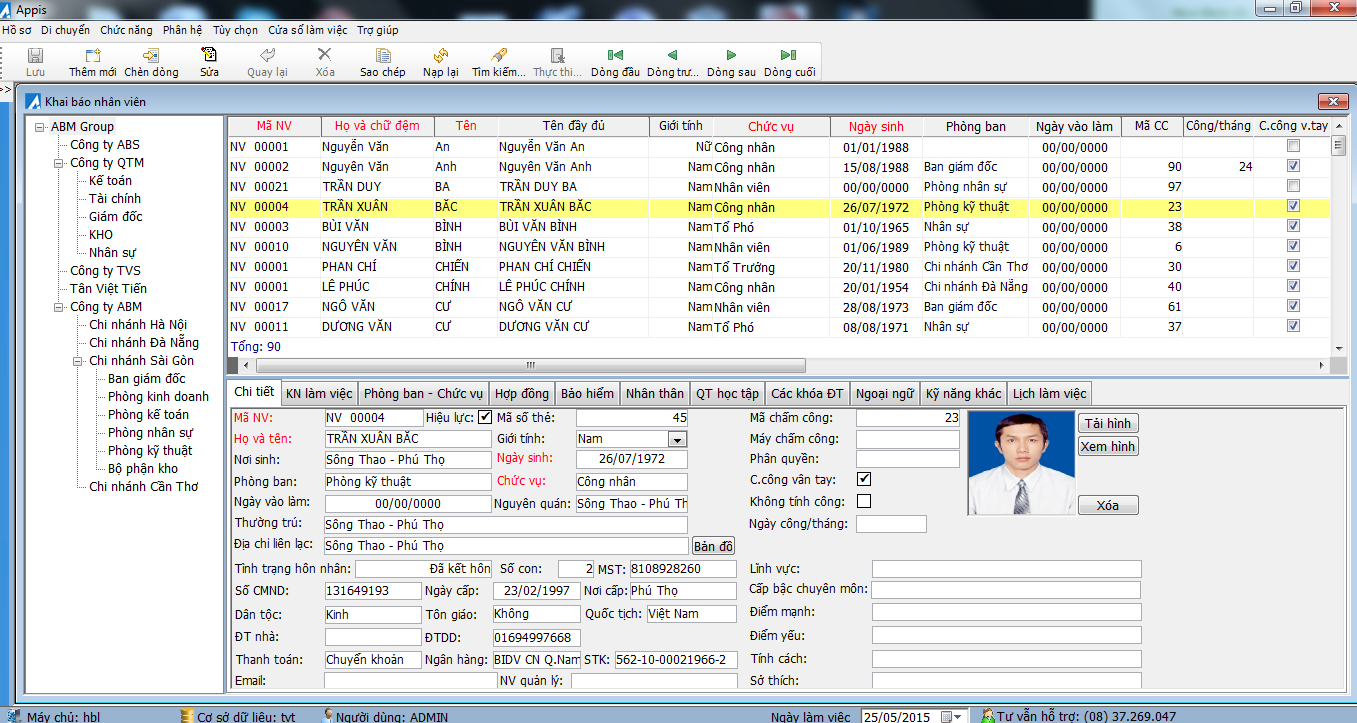The height and width of the screenshot is (723, 1357).
Task: Open the Chức năng menu
Action: [126, 30]
